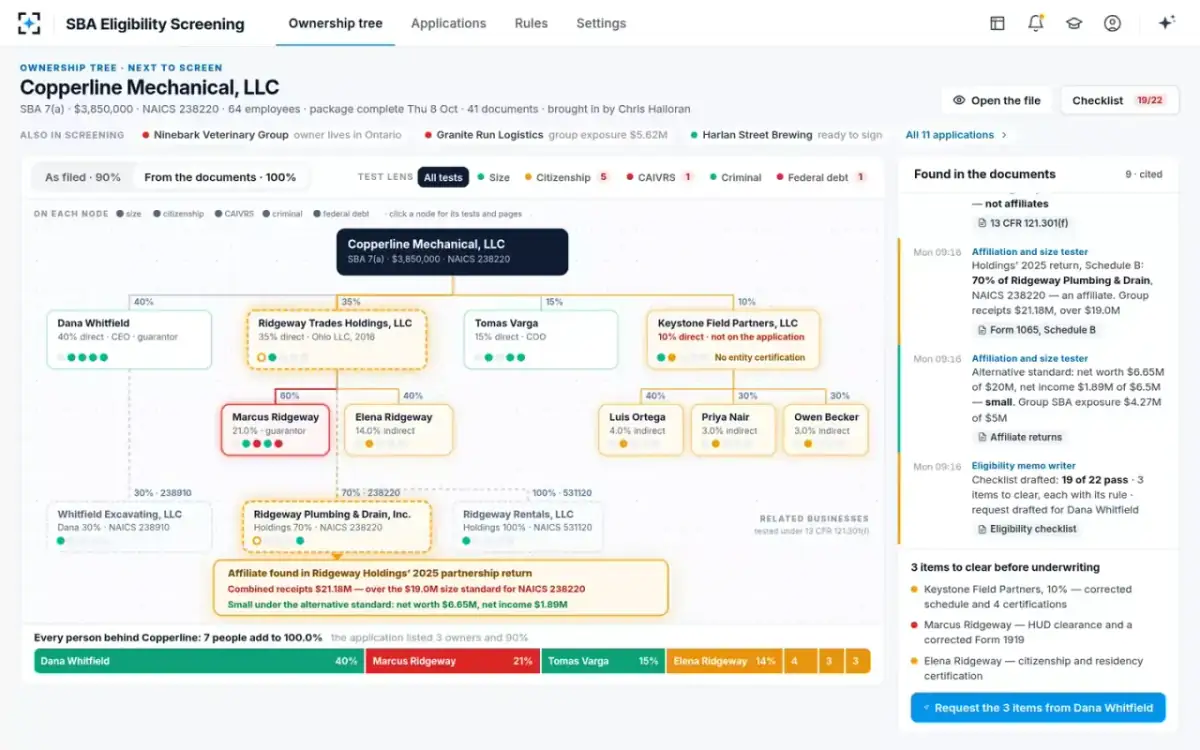Click the Eligibility memo writer entry heading
This screenshot has height=750, width=1200.
[x=1023, y=466]
